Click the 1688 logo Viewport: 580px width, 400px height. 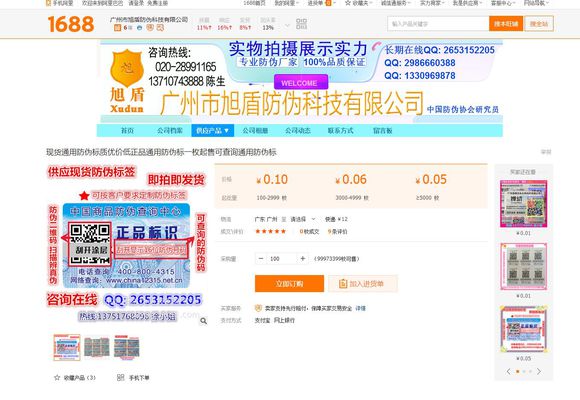tap(71, 24)
